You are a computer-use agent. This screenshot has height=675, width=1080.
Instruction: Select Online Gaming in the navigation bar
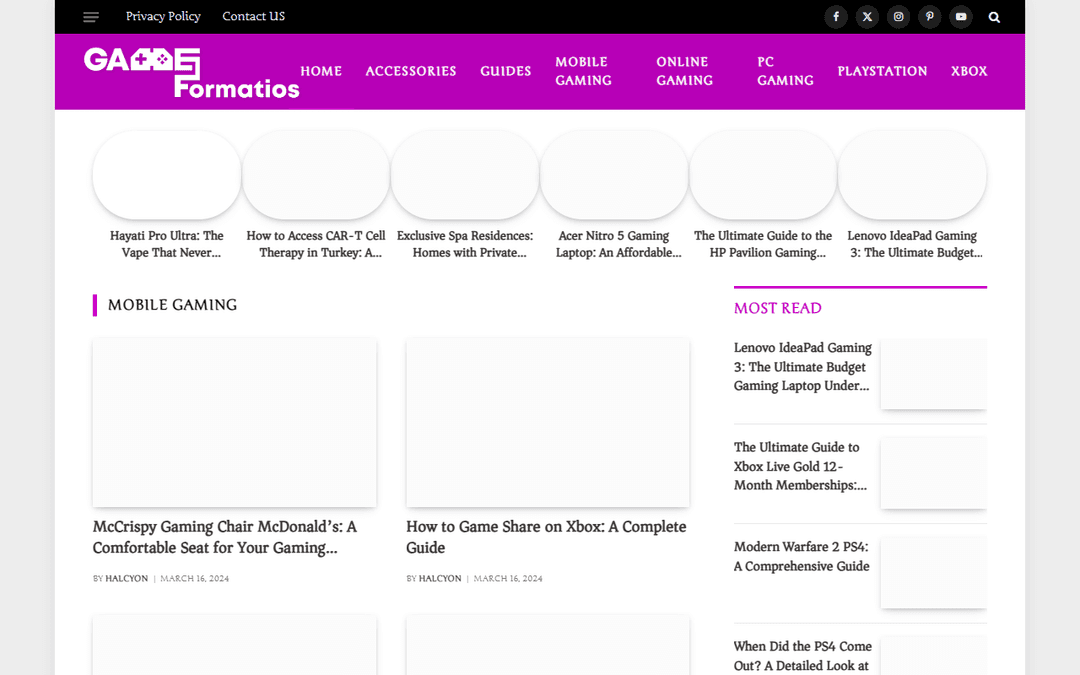pyautogui.click(x=685, y=71)
